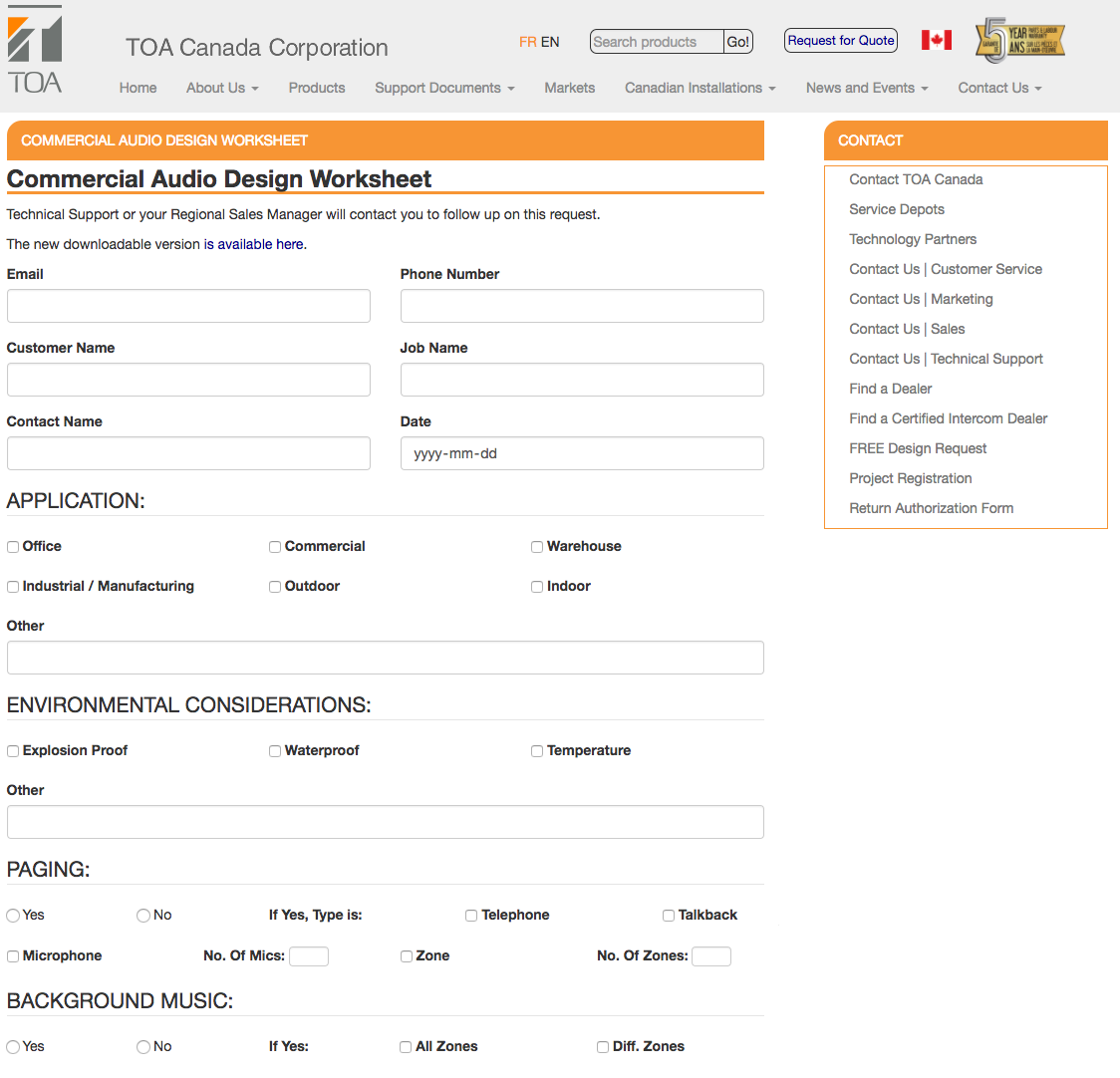Expand the Contact Us nav dropdown
Screen dimensions: 1120x1078
coord(999,88)
